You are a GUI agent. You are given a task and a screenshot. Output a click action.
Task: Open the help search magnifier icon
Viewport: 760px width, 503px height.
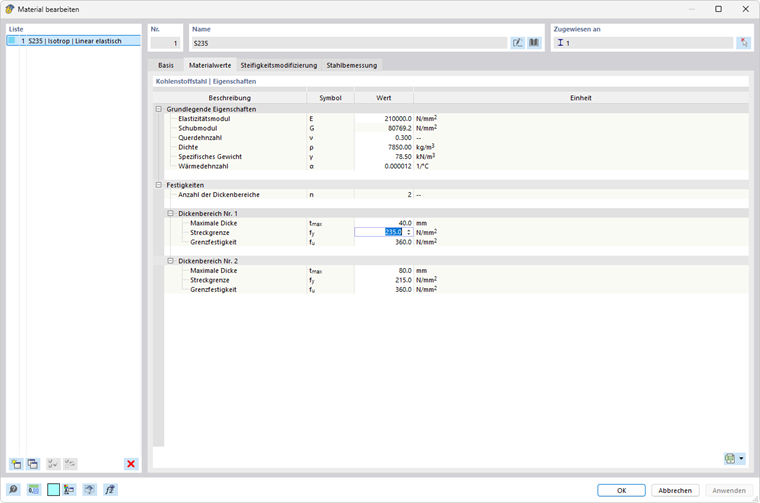pos(13,489)
